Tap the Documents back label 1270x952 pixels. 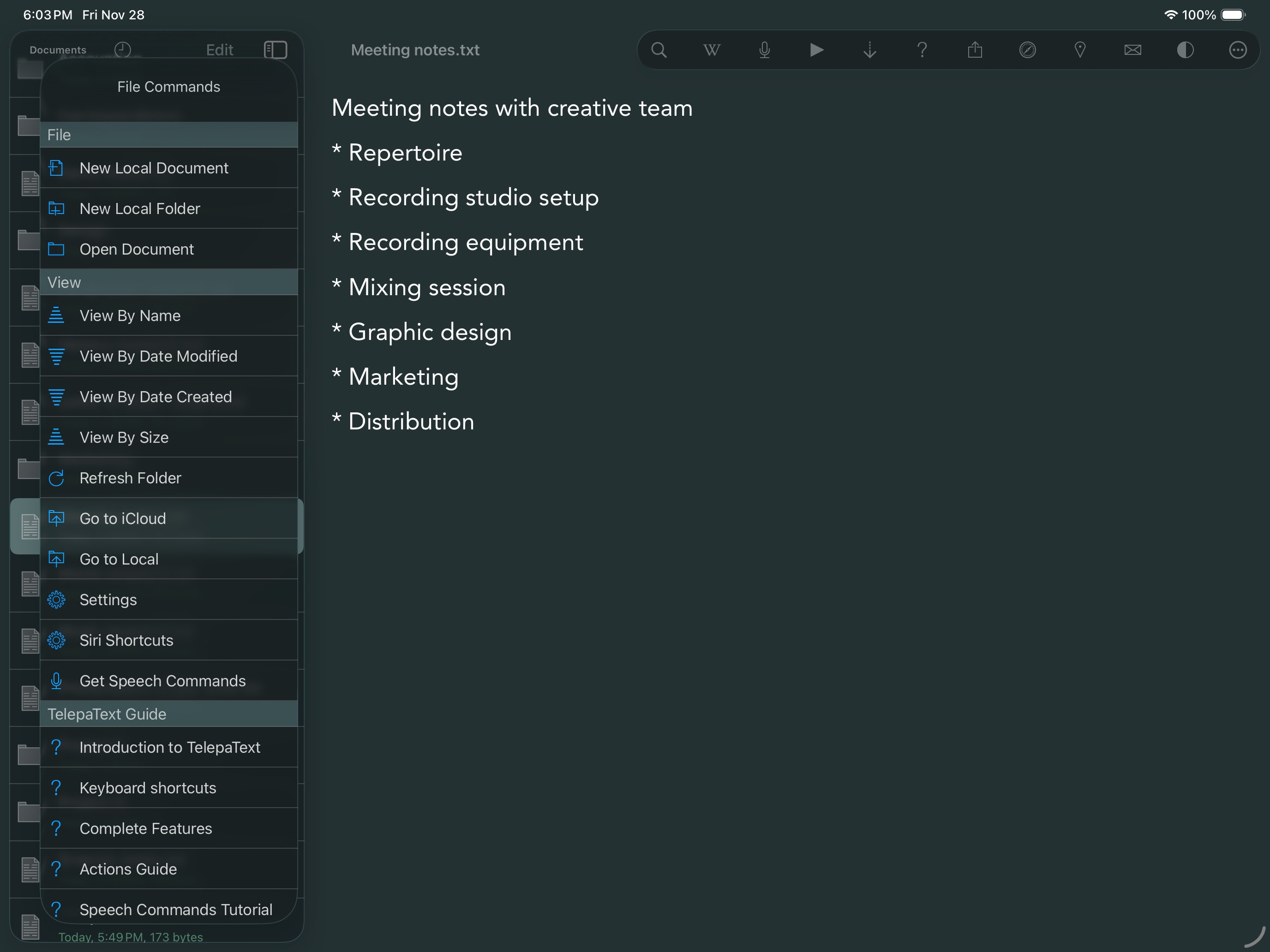(x=58, y=50)
